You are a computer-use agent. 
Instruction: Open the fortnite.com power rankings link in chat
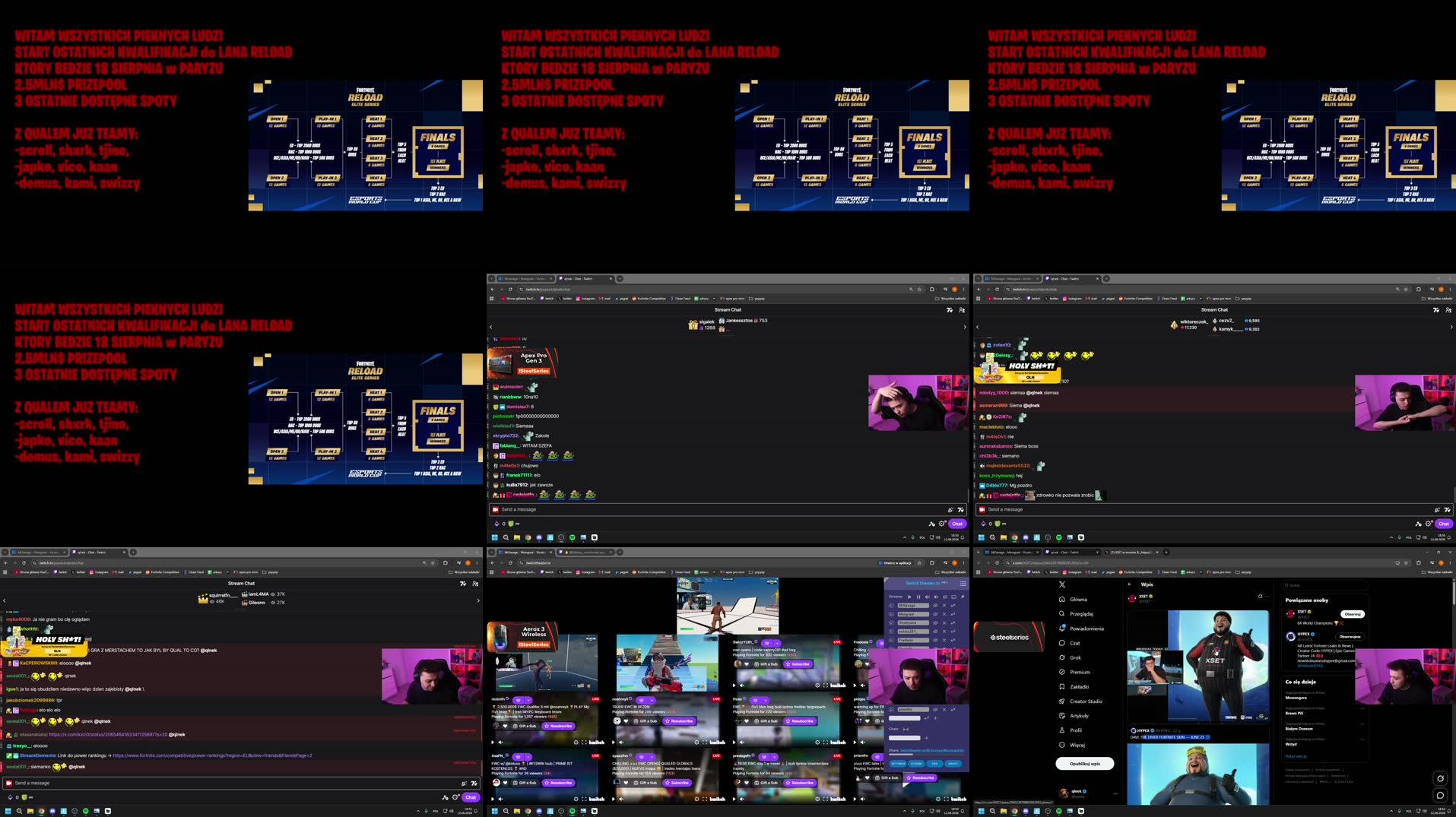coord(212,755)
